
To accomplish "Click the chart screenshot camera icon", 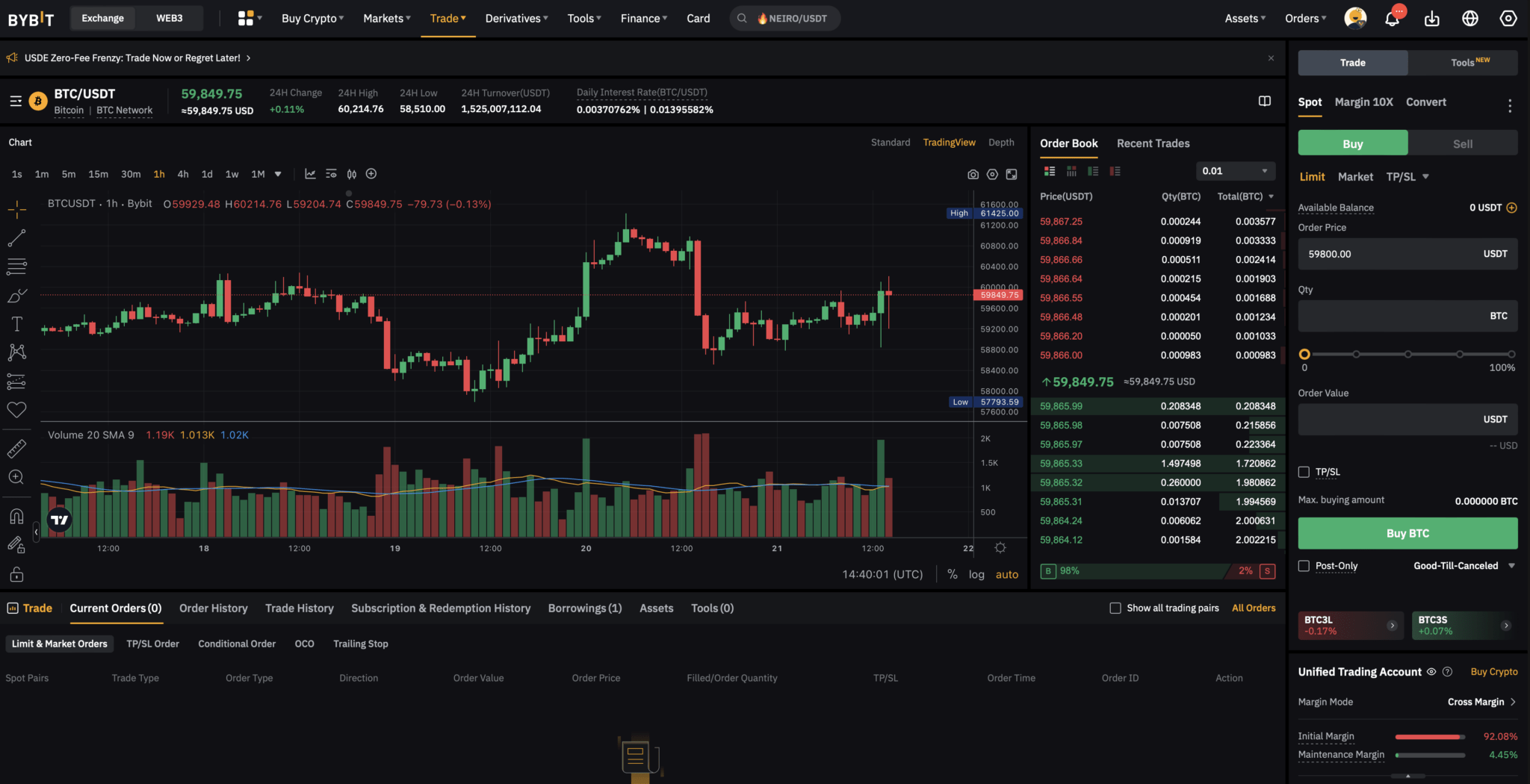I will tap(973, 174).
